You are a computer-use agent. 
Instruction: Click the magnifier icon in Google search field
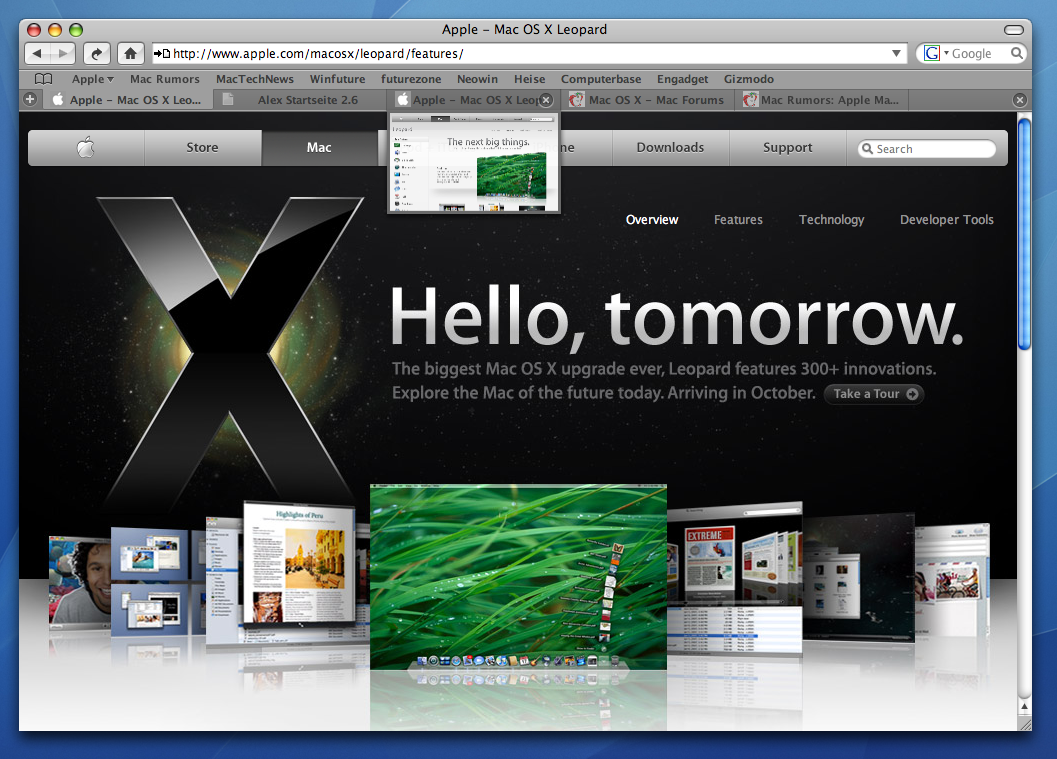coord(1017,53)
